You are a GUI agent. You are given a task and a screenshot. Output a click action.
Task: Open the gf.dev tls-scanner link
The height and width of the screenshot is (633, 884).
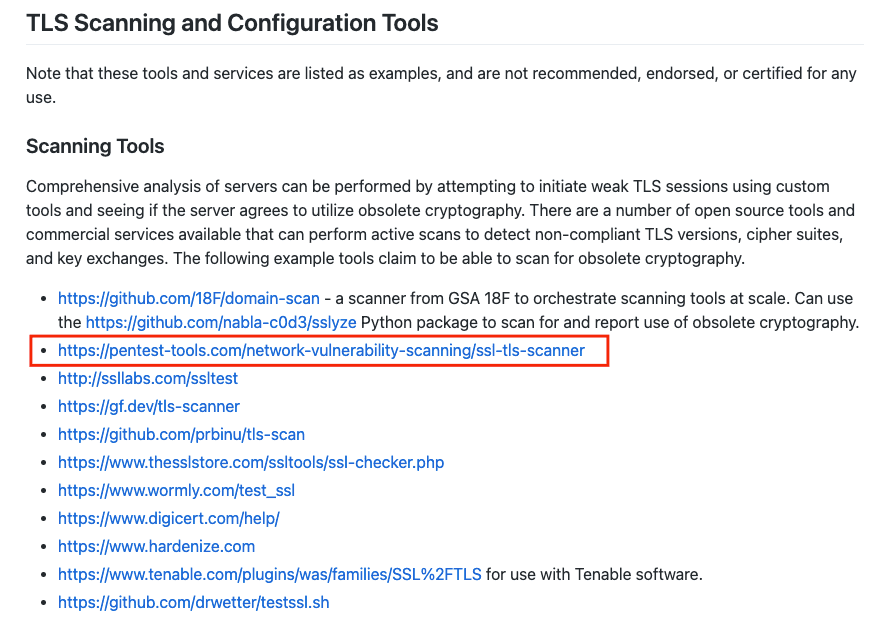[149, 407]
